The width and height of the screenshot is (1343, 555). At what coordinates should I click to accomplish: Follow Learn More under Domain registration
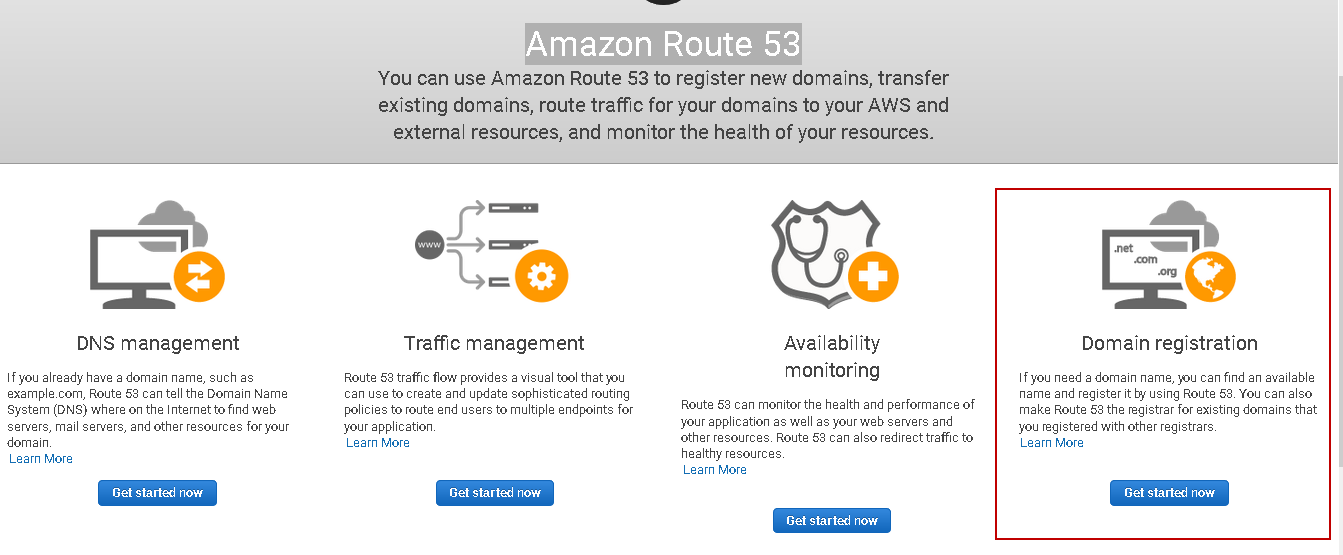click(1052, 443)
